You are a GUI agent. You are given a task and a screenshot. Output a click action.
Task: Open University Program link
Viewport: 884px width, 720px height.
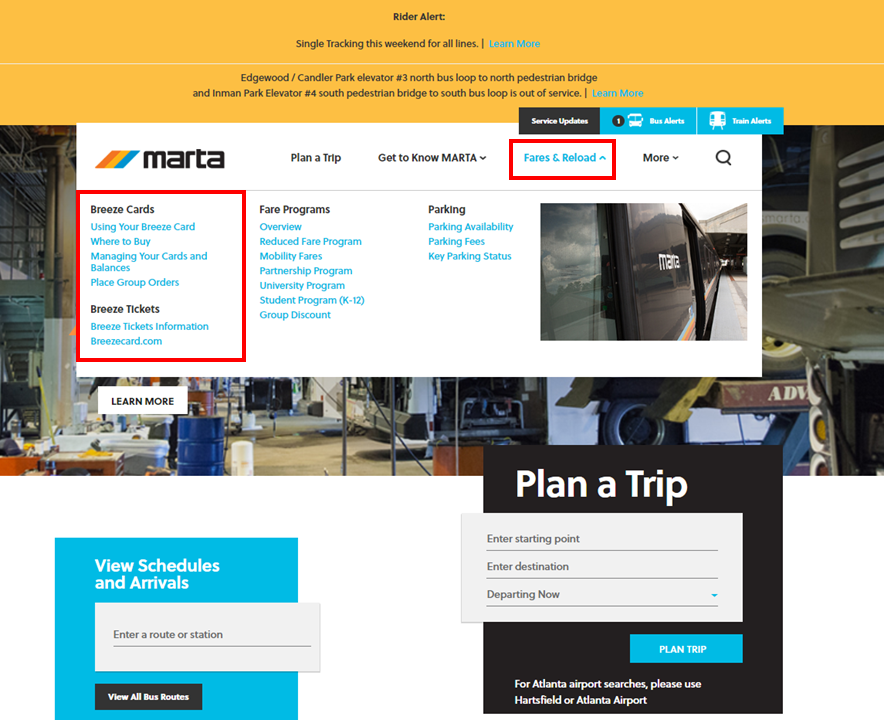click(302, 285)
